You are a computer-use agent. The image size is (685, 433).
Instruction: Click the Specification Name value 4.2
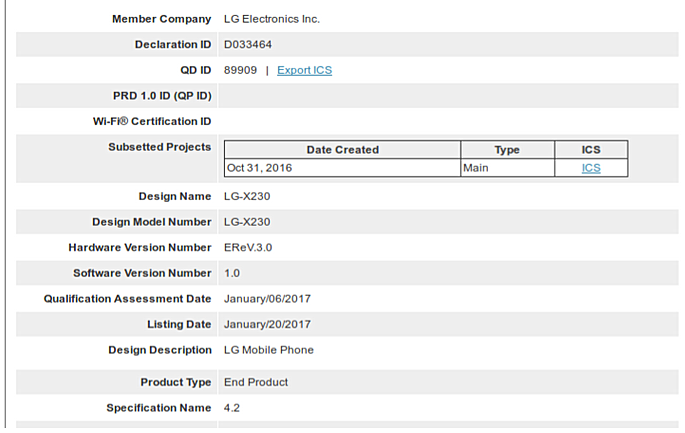point(232,408)
